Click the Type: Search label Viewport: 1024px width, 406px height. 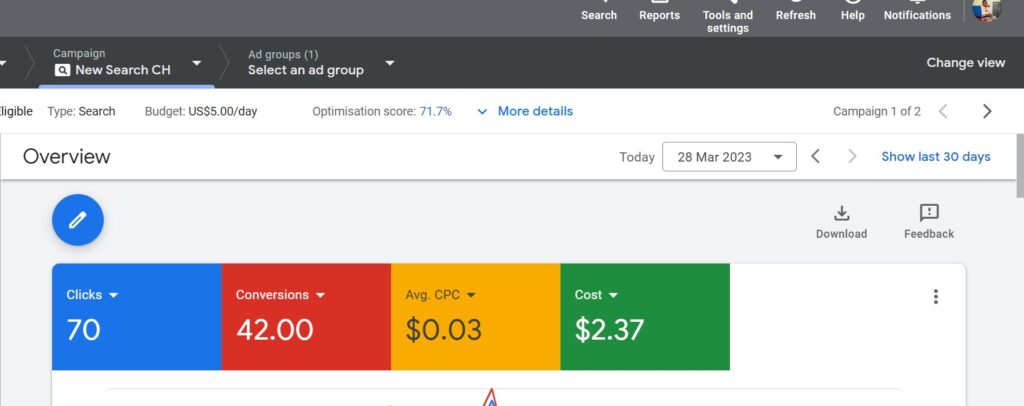(81, 112)
